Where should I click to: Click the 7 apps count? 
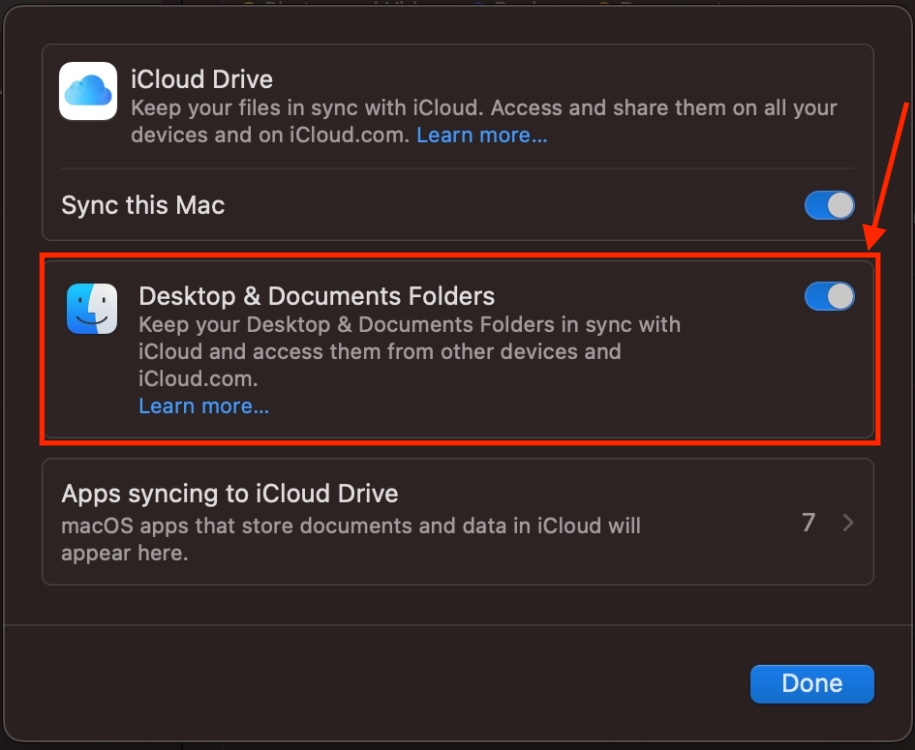[808, 522]
